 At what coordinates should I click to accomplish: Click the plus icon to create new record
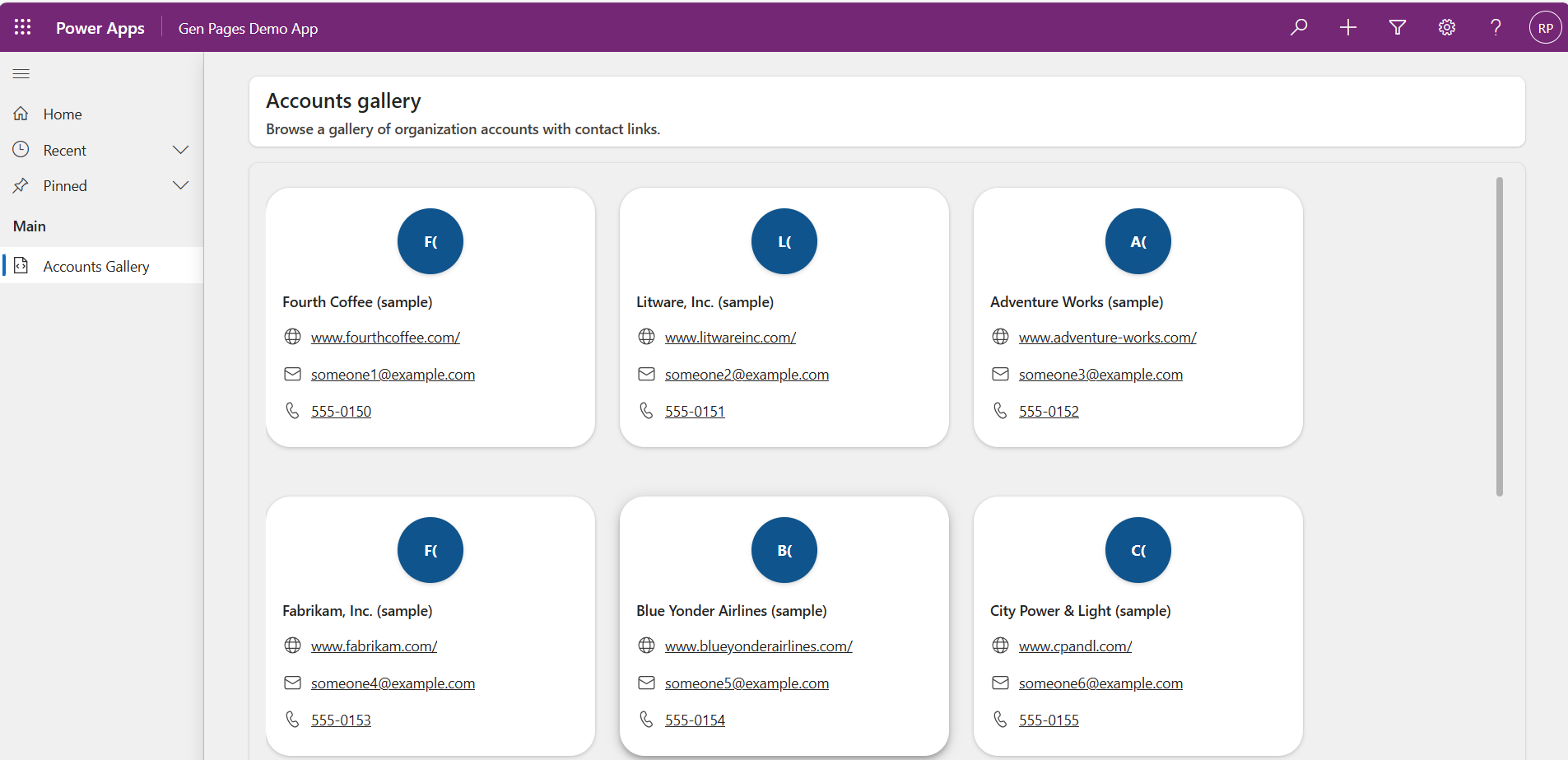1348,27
